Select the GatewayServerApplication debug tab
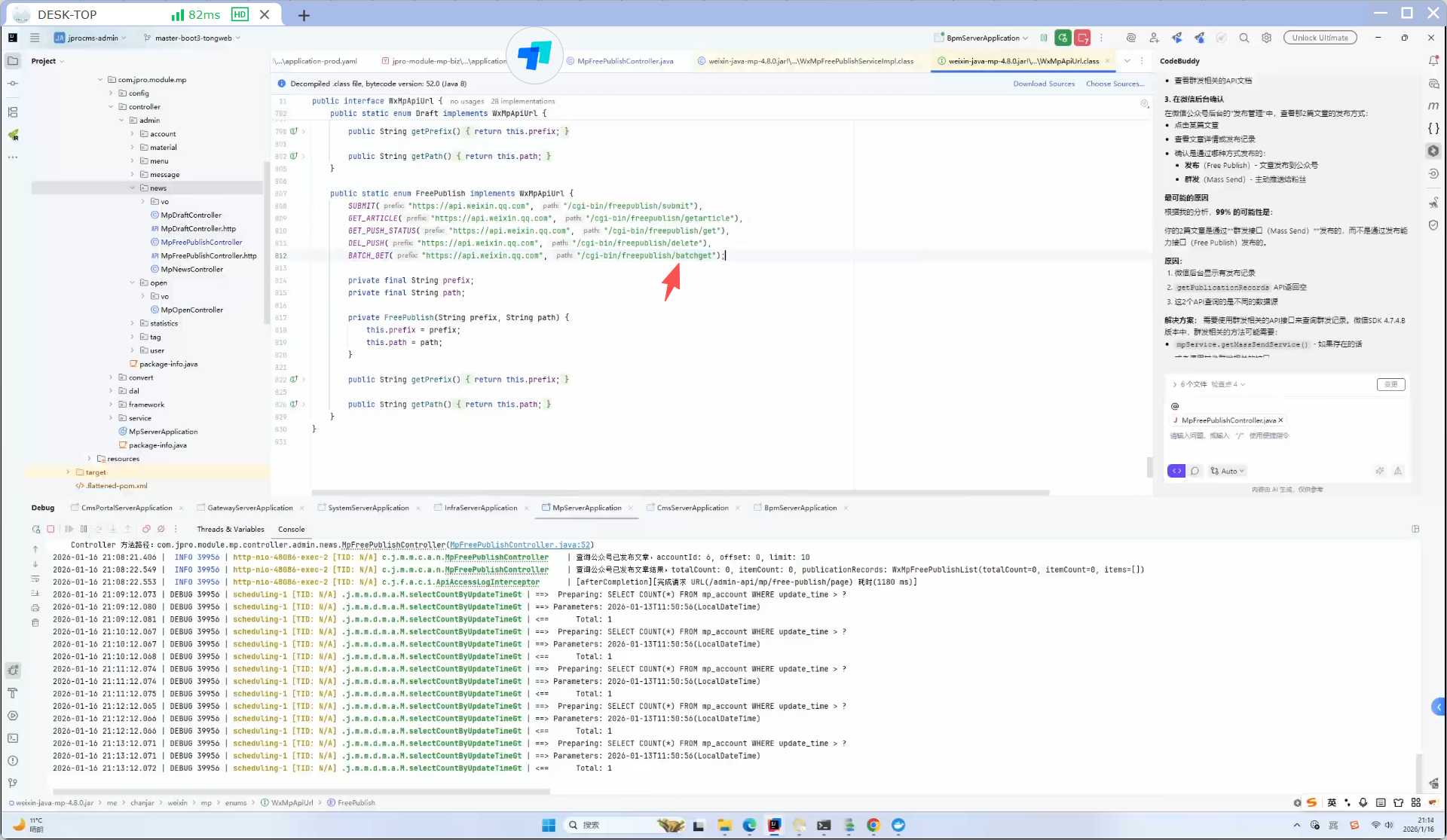This screenshot has height=840, width=1447. pyautogui.click(x=249, y=508)
